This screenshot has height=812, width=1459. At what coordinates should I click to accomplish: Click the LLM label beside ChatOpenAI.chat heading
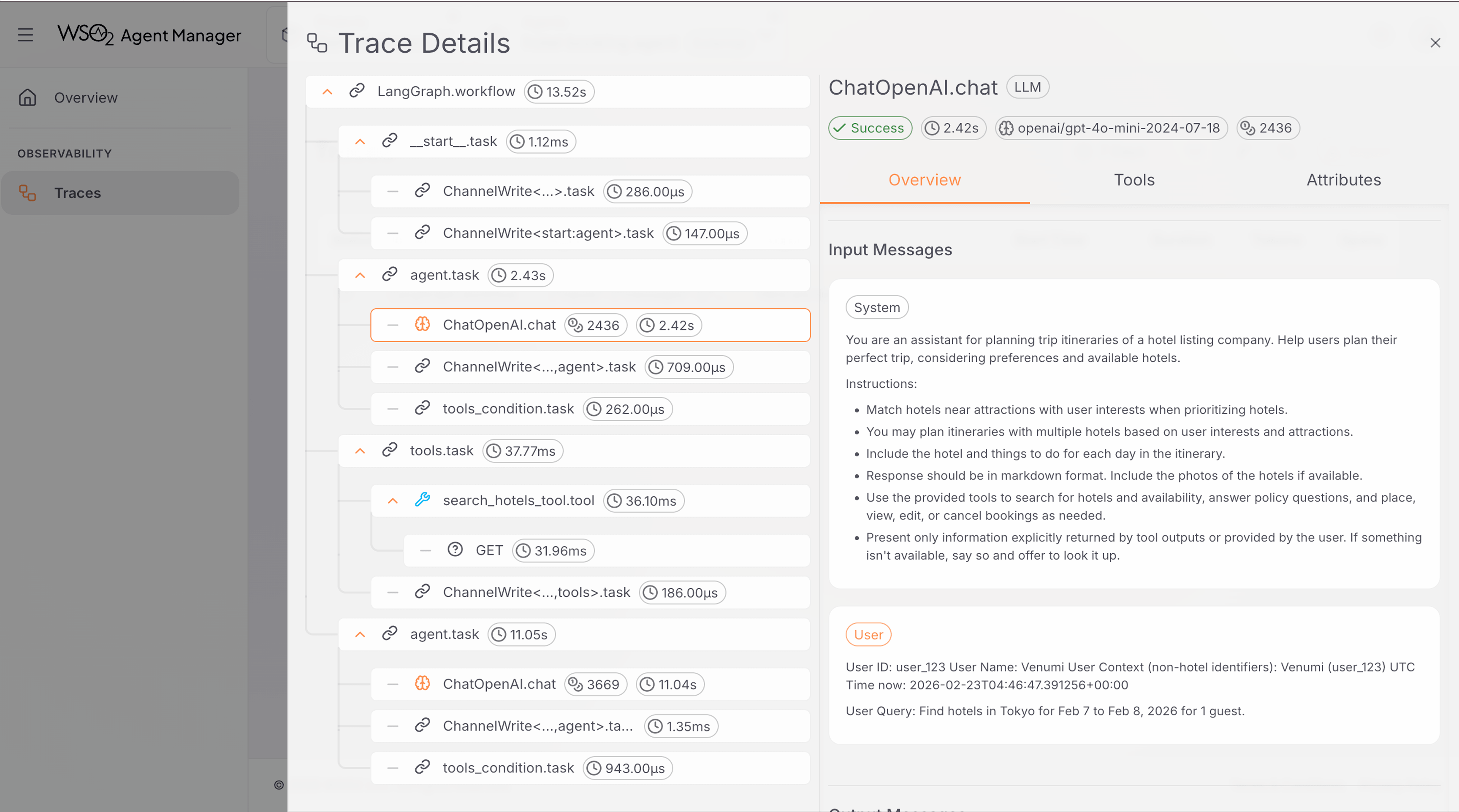tap(1028, 87)
